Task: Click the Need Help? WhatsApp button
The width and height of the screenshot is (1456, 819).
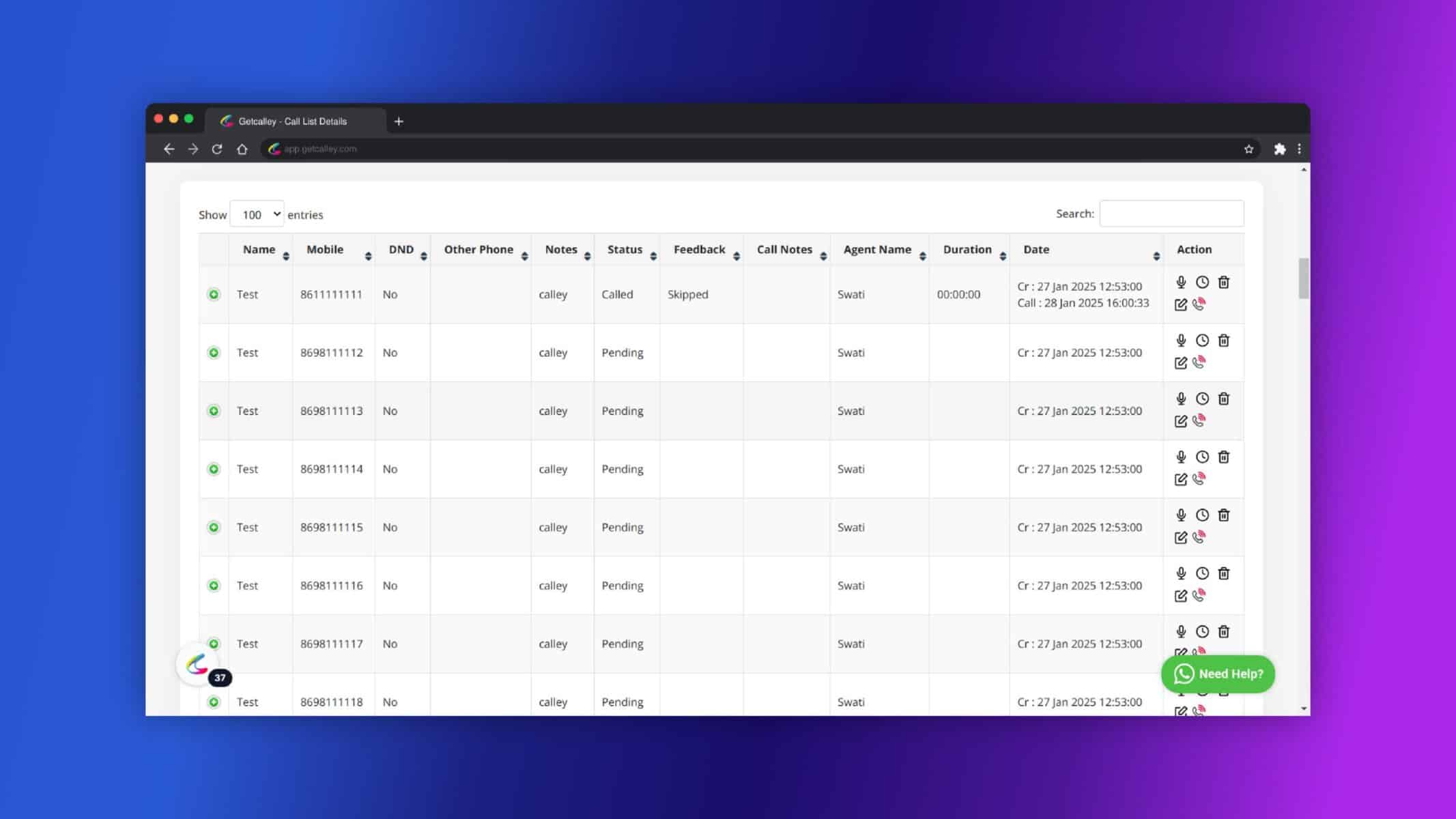Action: click(x=1218, y=674)
